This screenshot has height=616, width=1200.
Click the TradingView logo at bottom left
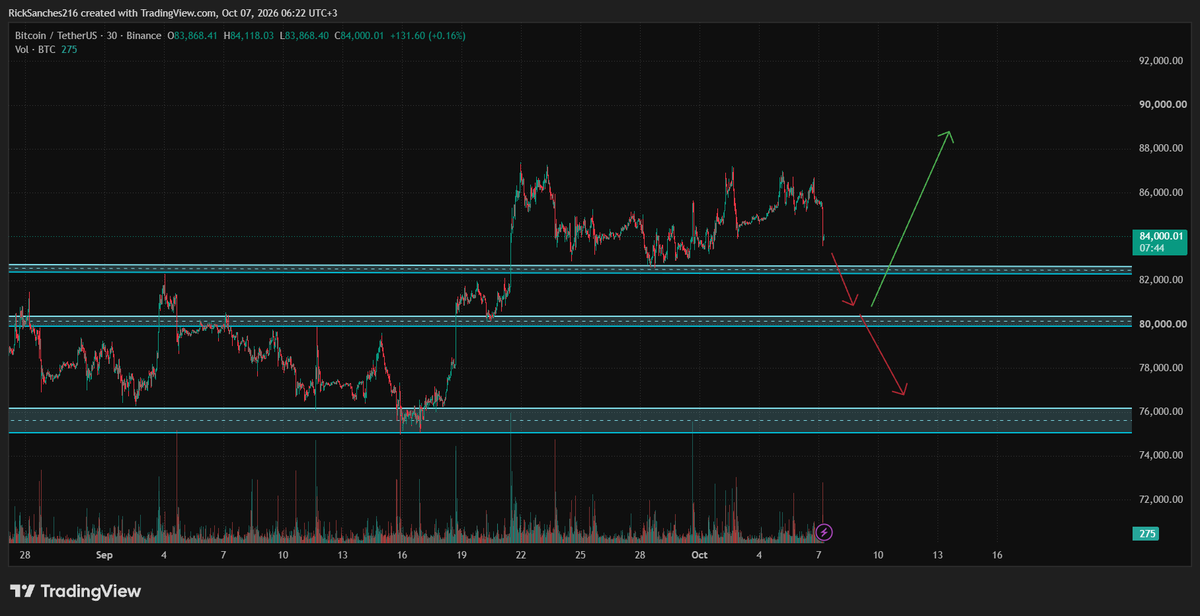point(76,592)
